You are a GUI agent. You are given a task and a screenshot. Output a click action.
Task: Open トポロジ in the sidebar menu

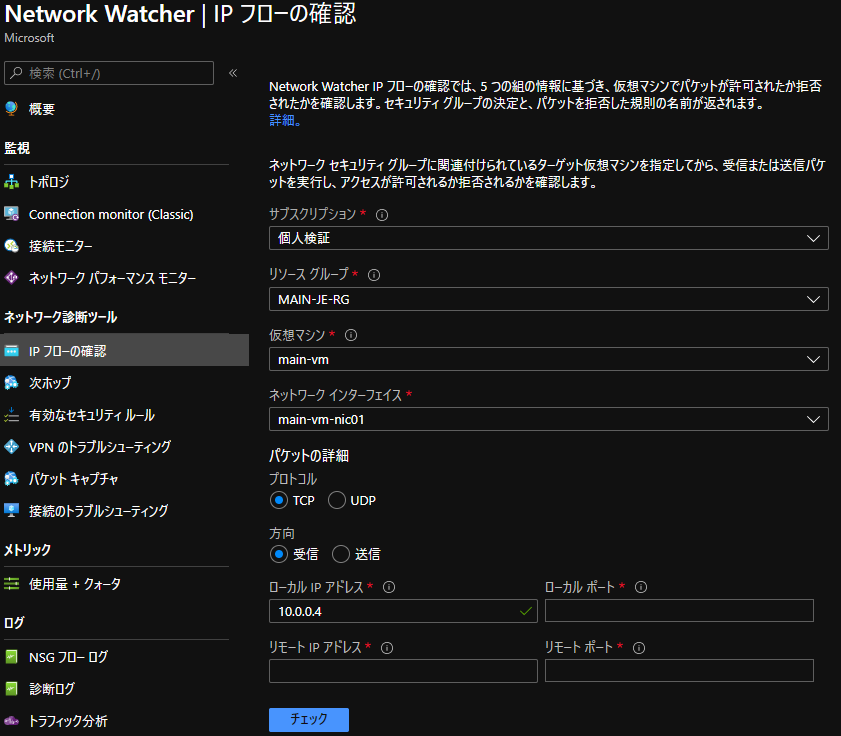coord(49,182)
